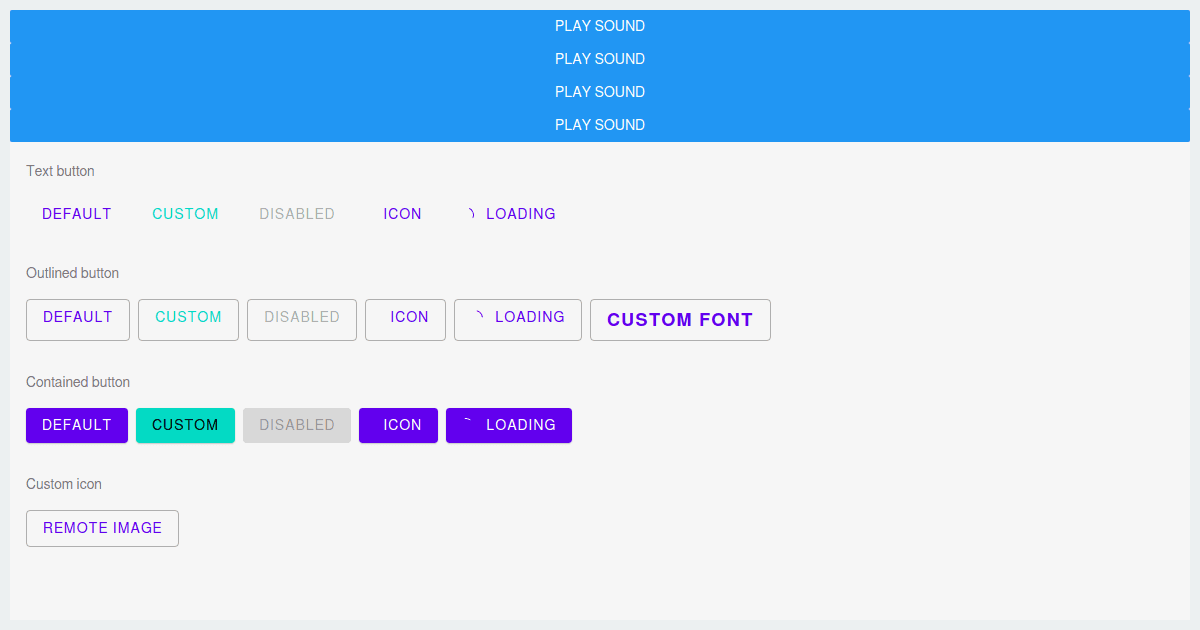Tap the third PLAY SOUND button
Image resolution: width=1200 pixels, height=630 pixels.
click(x=600, y=91)
